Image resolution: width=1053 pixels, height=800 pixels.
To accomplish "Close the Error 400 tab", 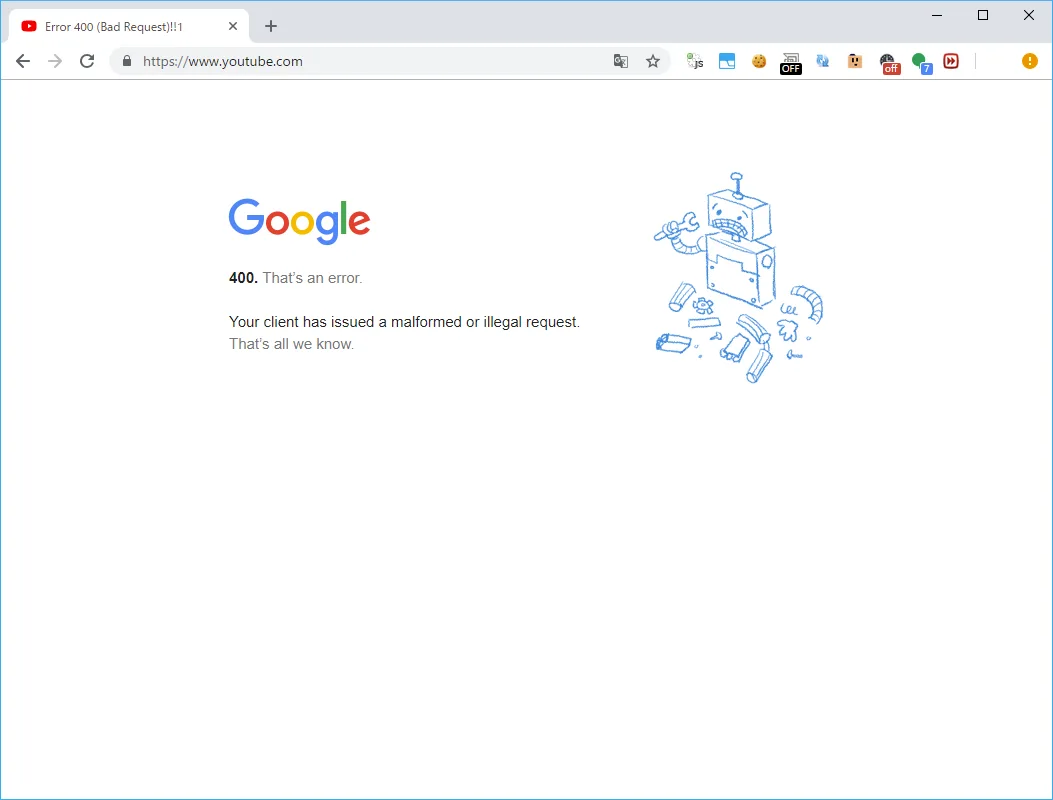I will [233, 27].
